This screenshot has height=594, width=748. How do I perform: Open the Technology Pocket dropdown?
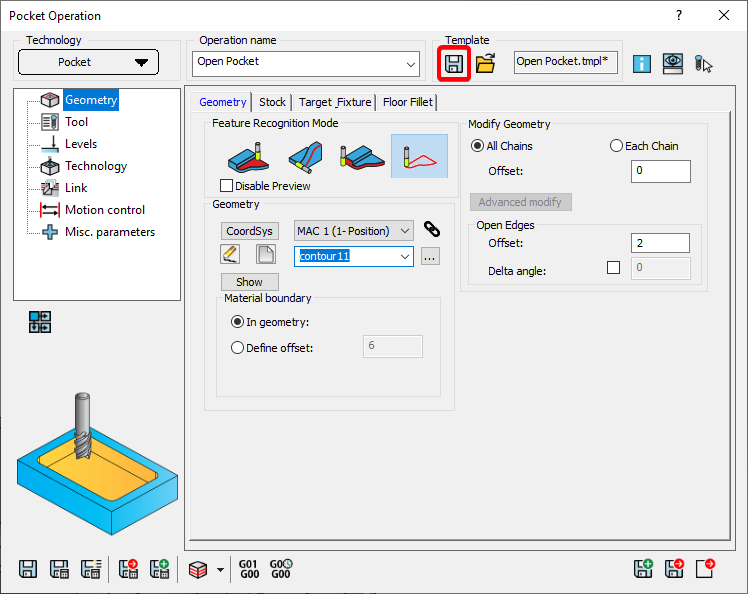(x=88, y=62)
